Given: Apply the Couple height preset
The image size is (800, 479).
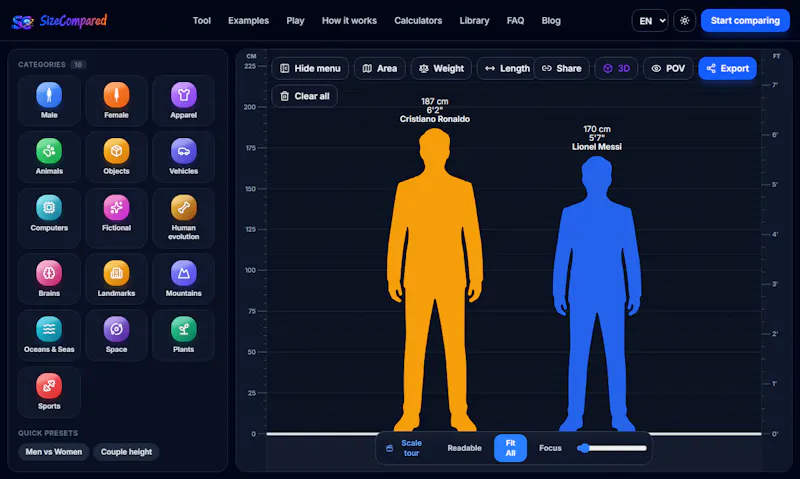Looking at the screenshot, I should pos(127,452).
